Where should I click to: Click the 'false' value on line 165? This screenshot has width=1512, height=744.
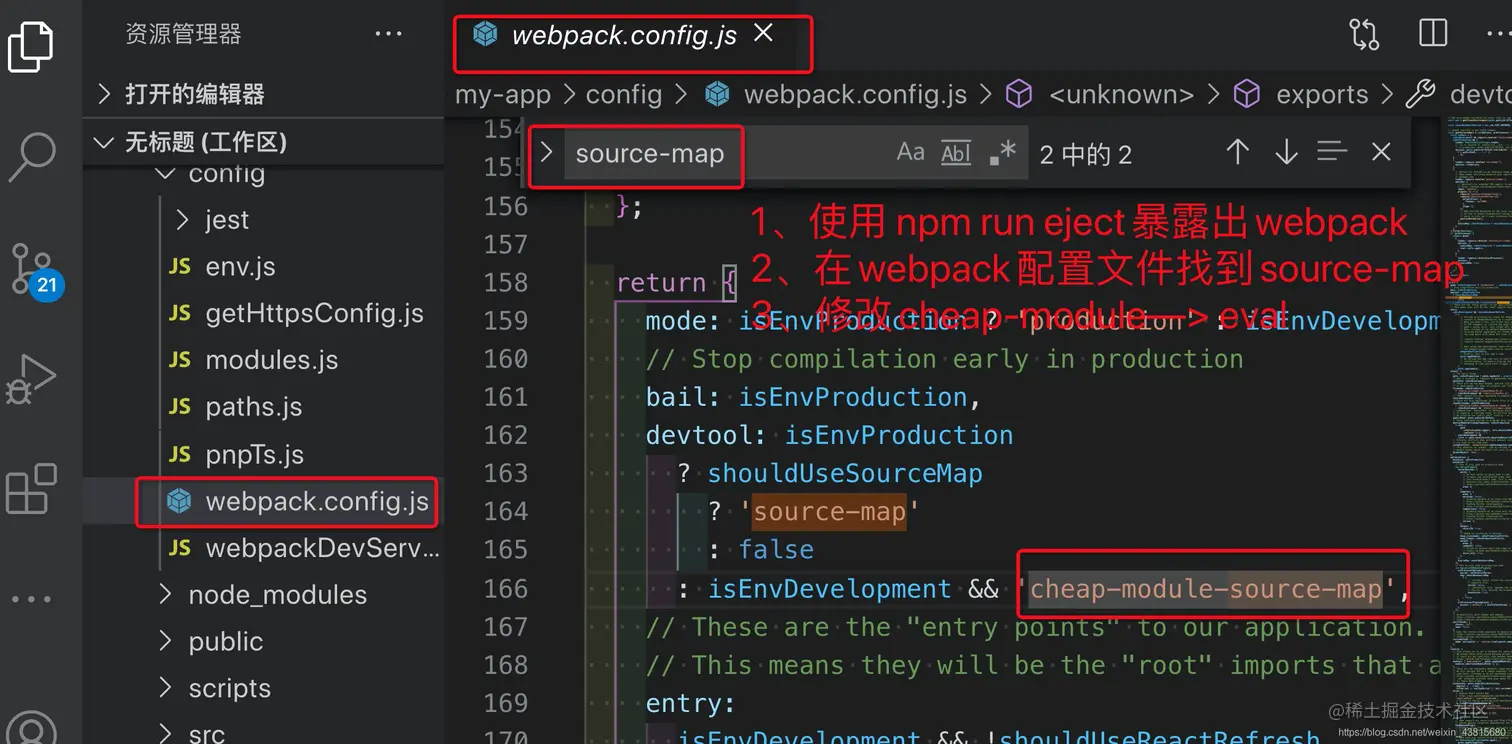click(x=776, y=549)
